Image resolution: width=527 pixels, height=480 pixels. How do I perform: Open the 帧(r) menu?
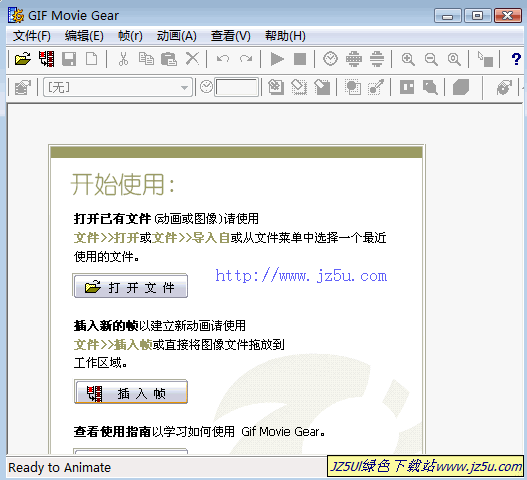point(130,36)
